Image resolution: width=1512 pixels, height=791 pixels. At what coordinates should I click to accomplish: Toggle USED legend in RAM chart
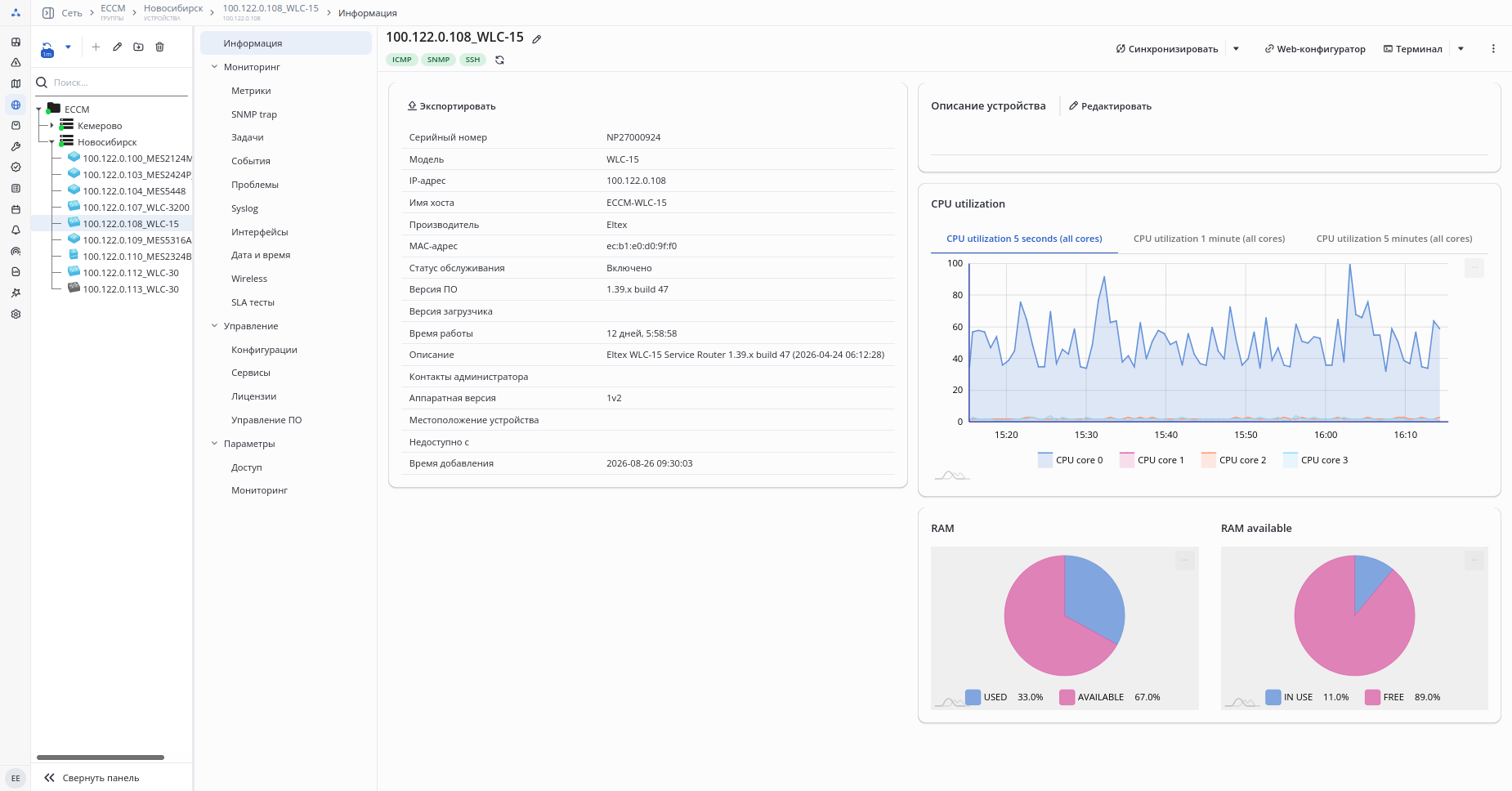tap(986, 697)
